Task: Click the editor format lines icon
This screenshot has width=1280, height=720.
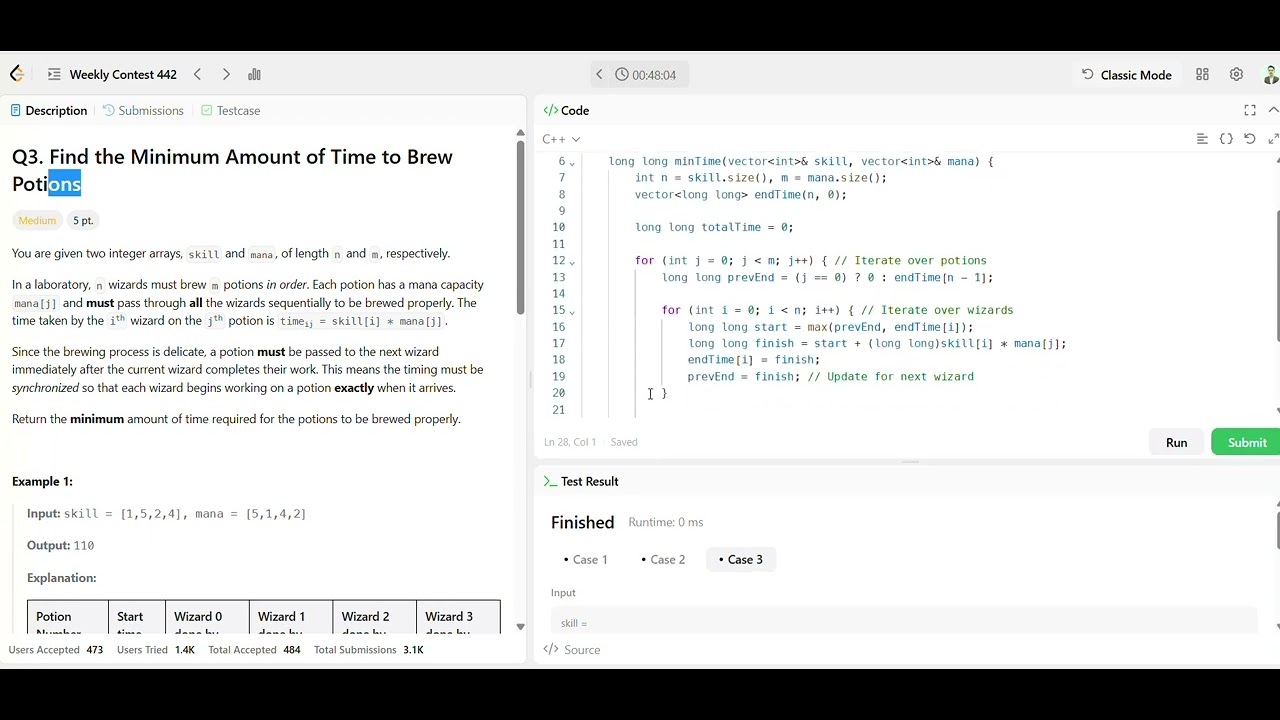Action: (x=1202, y=139)
